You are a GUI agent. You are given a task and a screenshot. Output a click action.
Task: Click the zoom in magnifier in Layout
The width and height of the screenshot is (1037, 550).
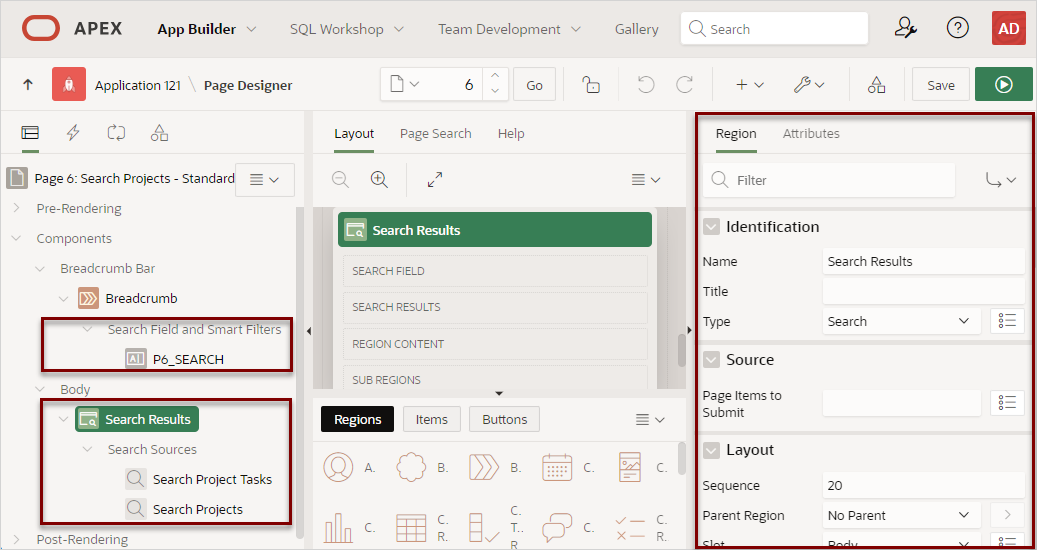point(379,180)
